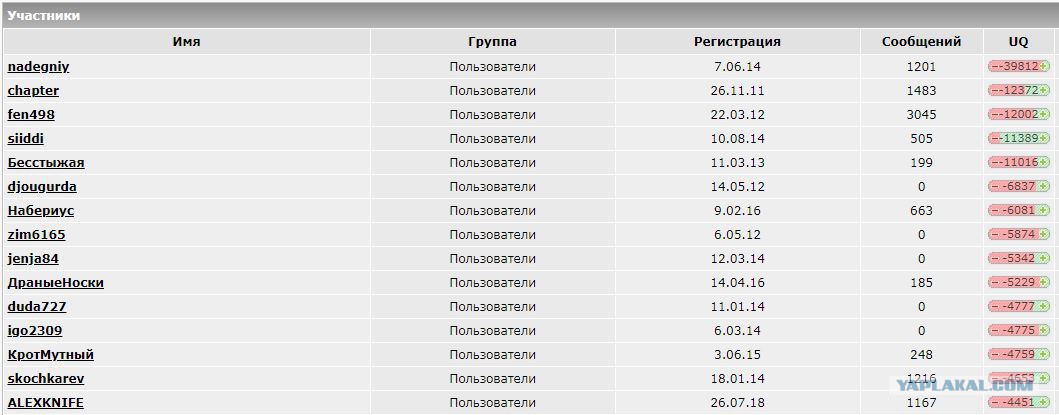The width and height of the screenshot is (1059, 415).
Task: Downvote siiddi using the minus icon
Action: [x=993, y=139]
